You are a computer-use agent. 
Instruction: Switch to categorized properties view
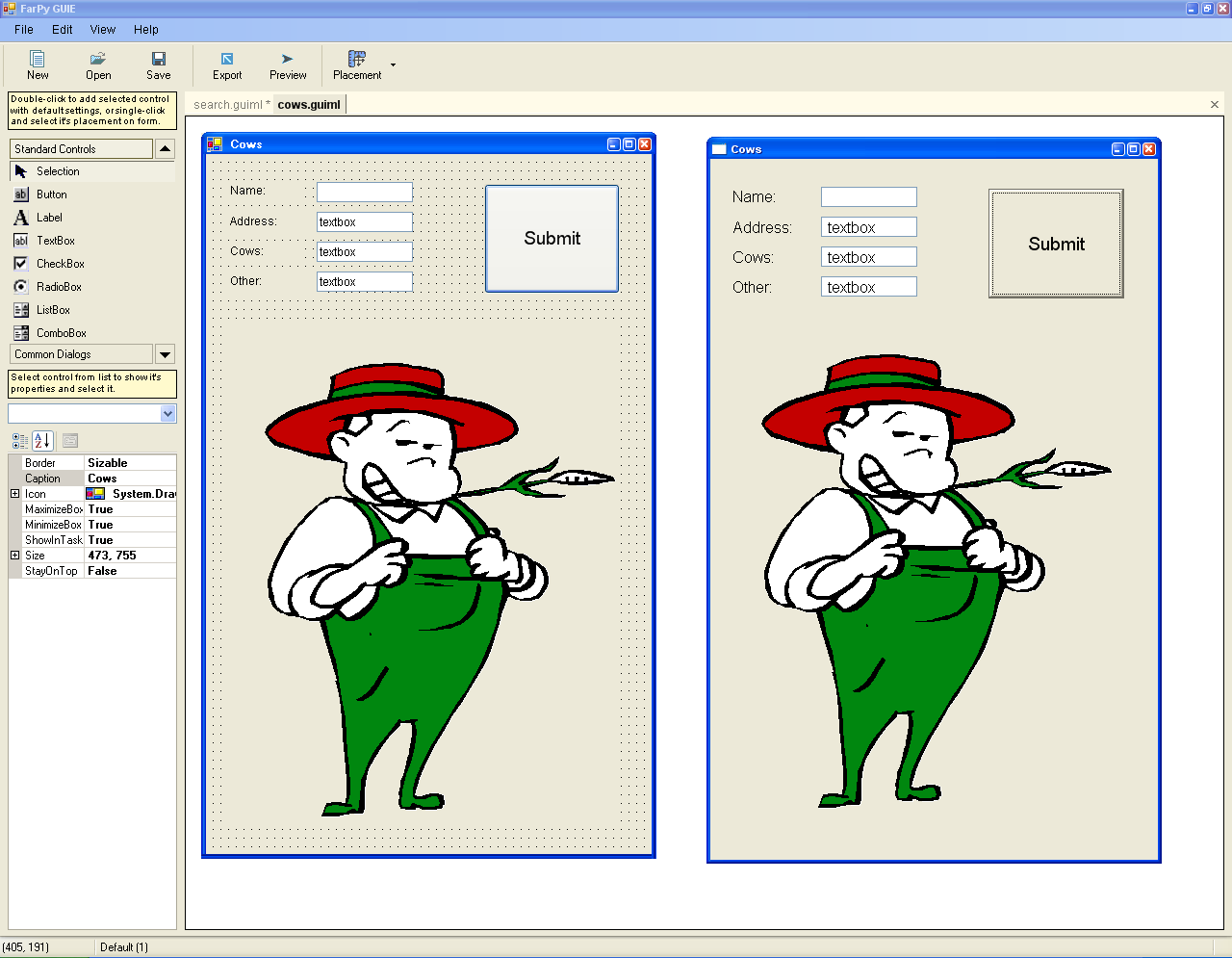(19, 441)
